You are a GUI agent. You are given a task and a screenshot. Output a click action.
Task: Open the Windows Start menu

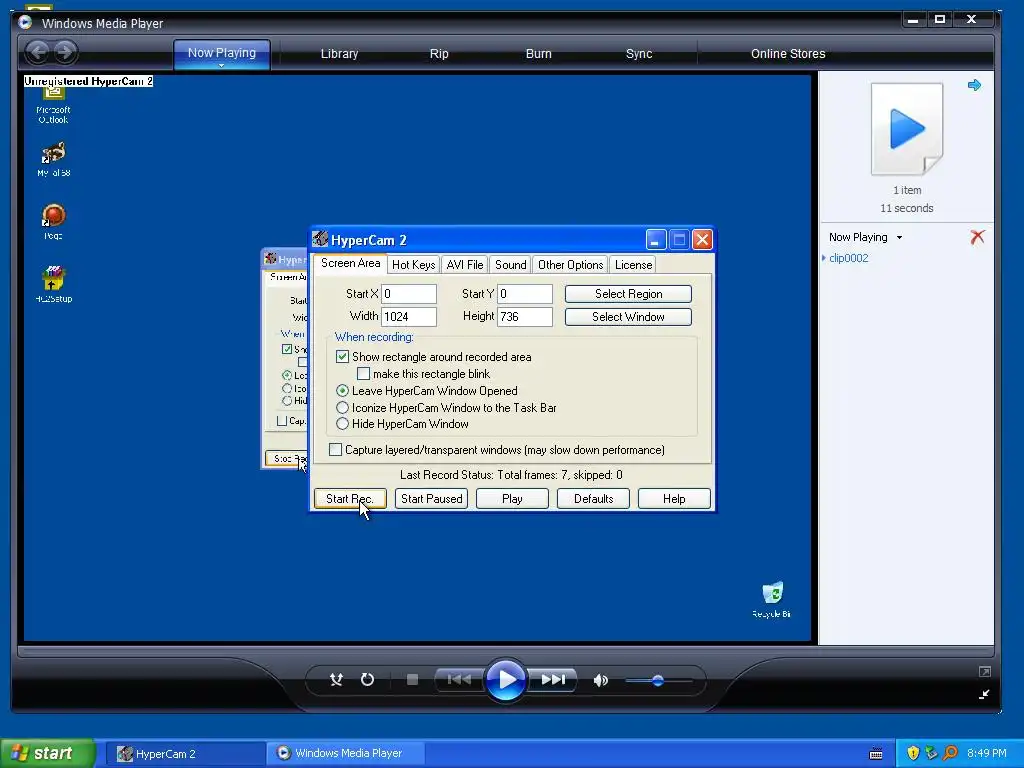[x=46, y=753]
